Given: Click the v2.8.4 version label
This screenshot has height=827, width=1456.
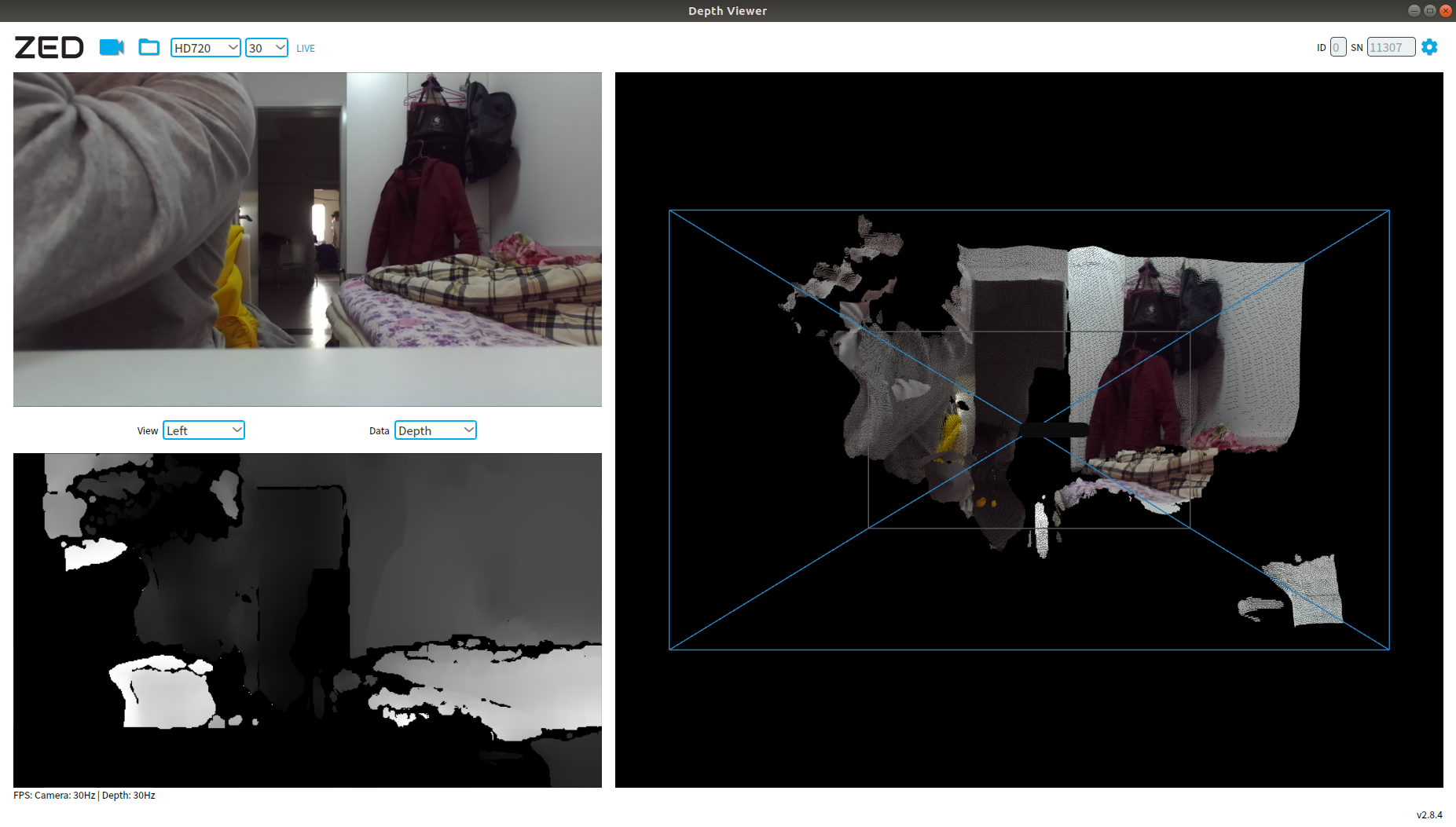Looking at the screenshot, I should pyautogui.click(x=1429, y=814).
